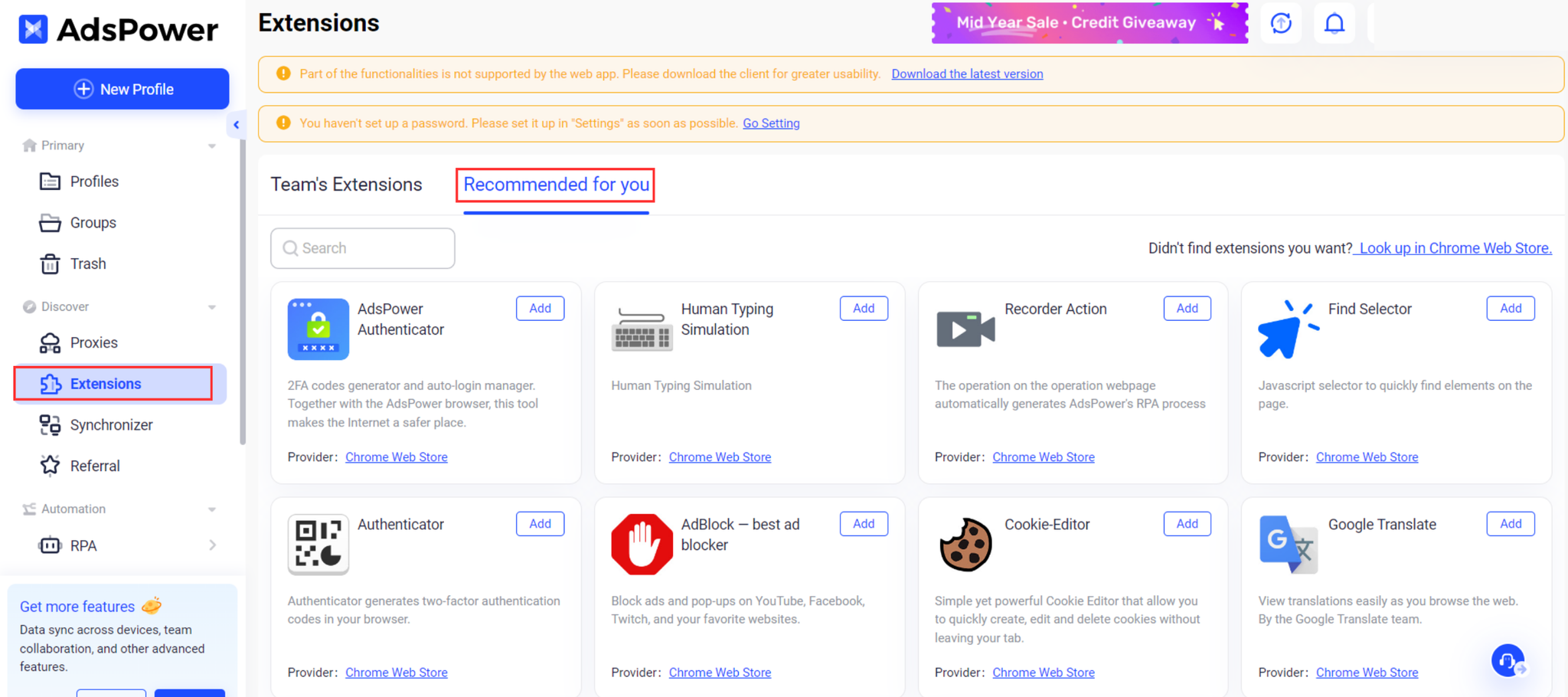Viewport: 1568px width, 697px height.
Task: Click the Authenticator QR code icon
Action: 318,545
